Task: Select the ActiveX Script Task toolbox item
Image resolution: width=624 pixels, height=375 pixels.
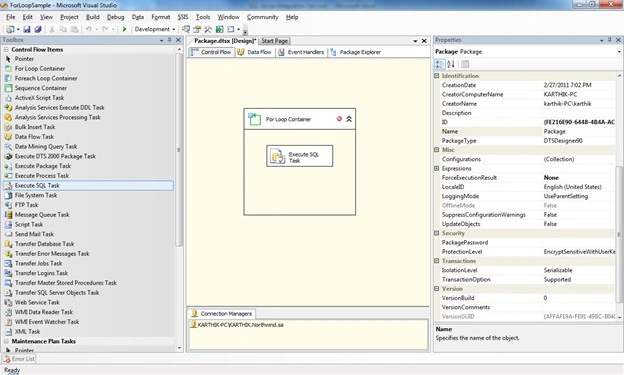Action: (39, 98)
